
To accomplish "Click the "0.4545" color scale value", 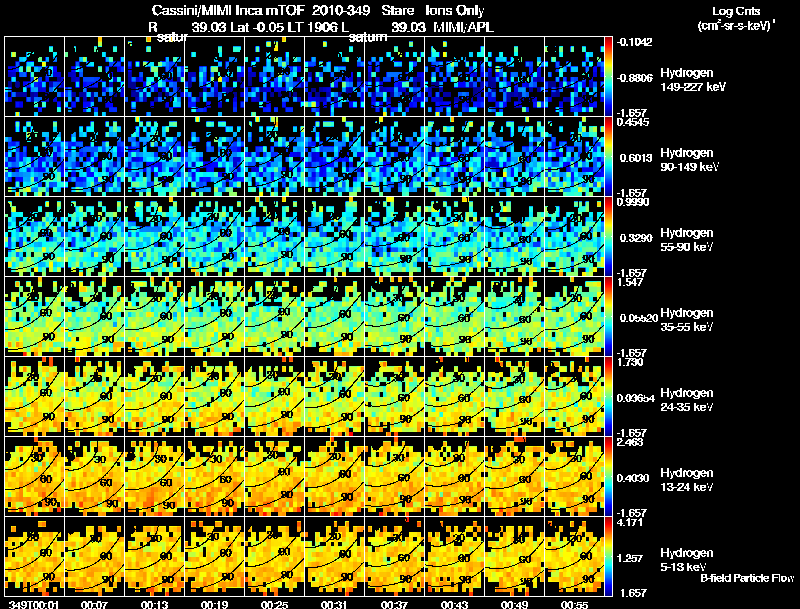I will tap(633, 122).
